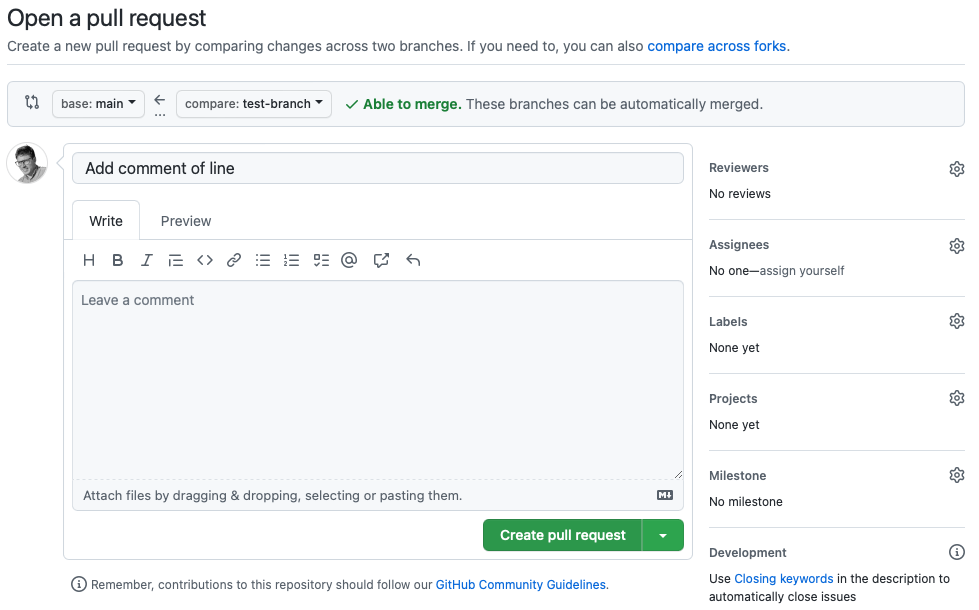Click the Heading formatting icon
Viewport: 979px width, 610px height.
pyautogui.click(x=89, y=260)
